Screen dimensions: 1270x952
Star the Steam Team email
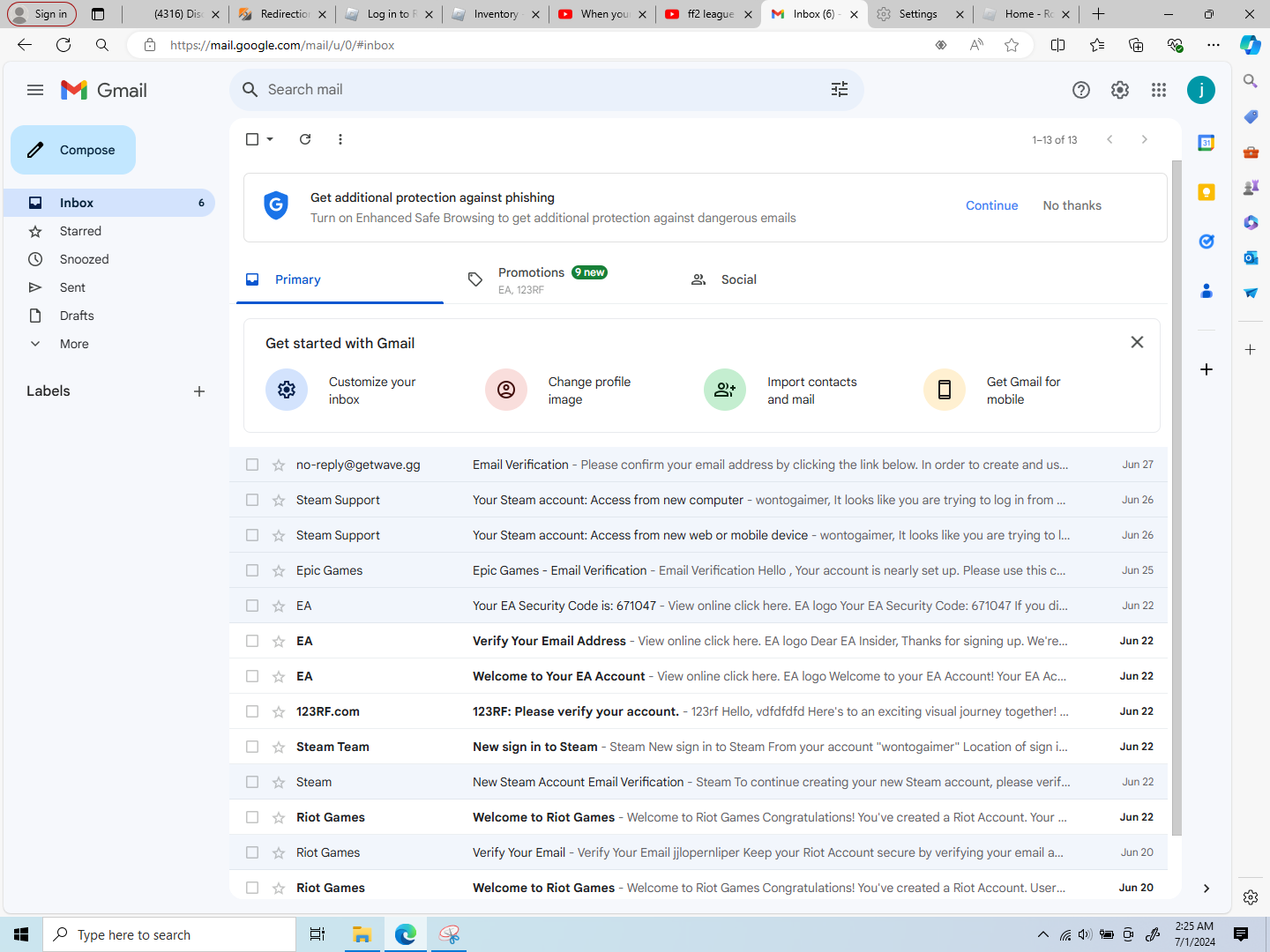pyautogui.click(x=279, y=747)
